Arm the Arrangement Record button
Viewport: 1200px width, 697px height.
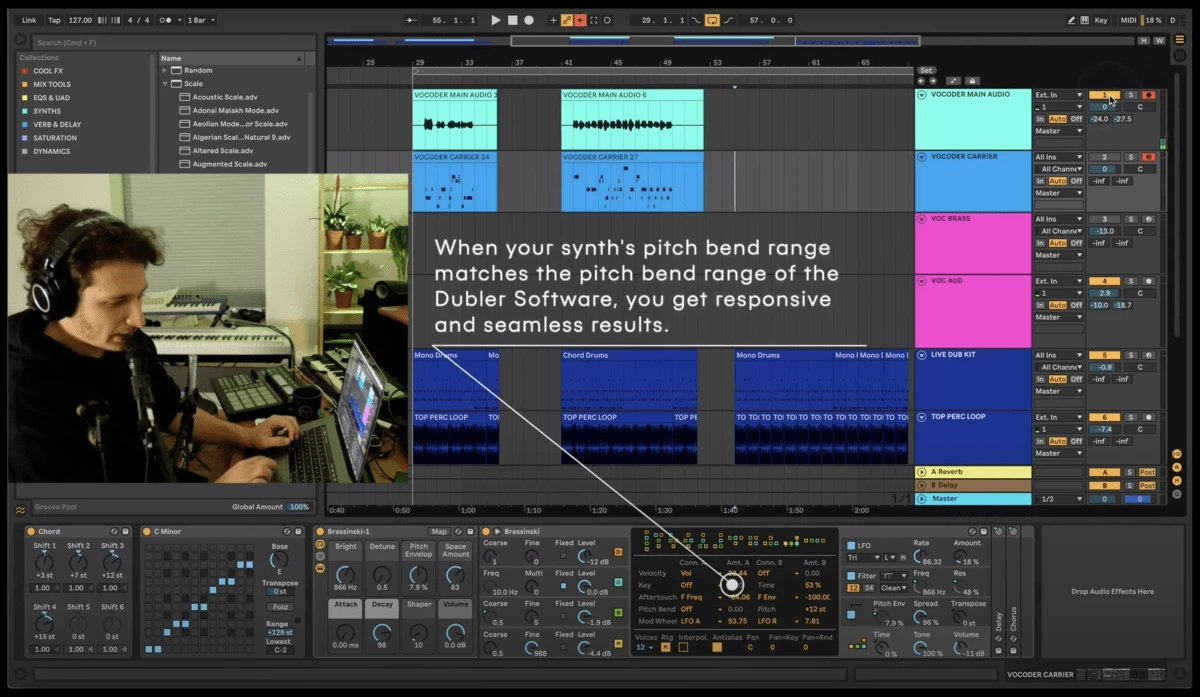(529, 20)
